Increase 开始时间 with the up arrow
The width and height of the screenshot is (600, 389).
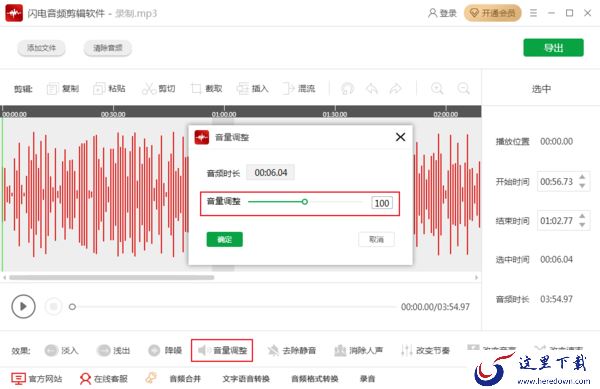(582, 177)
